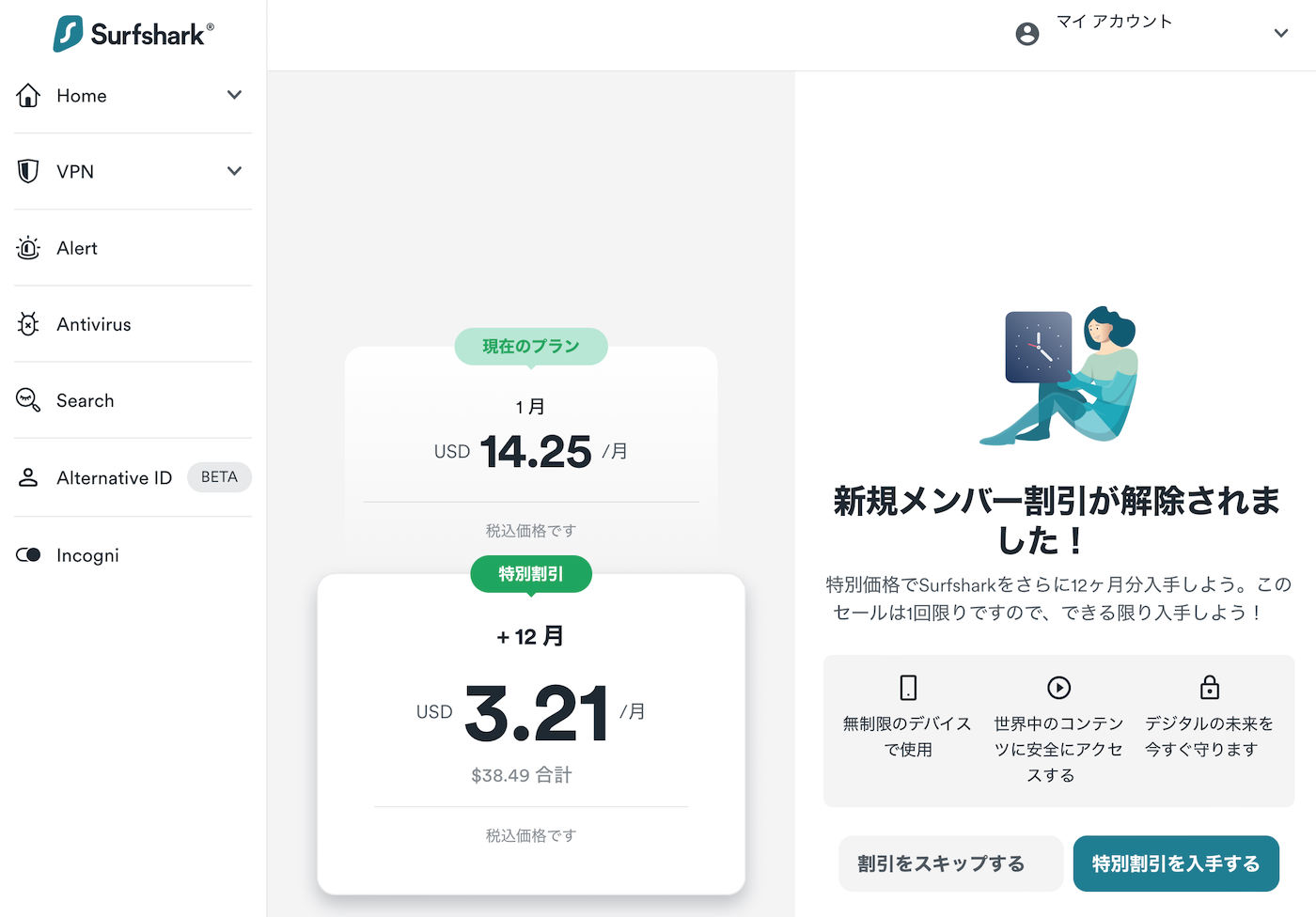The width and height of the screenshot is (1316, 917).
Task: Open the Home sidebar item
Action: (x=133, y=95)
